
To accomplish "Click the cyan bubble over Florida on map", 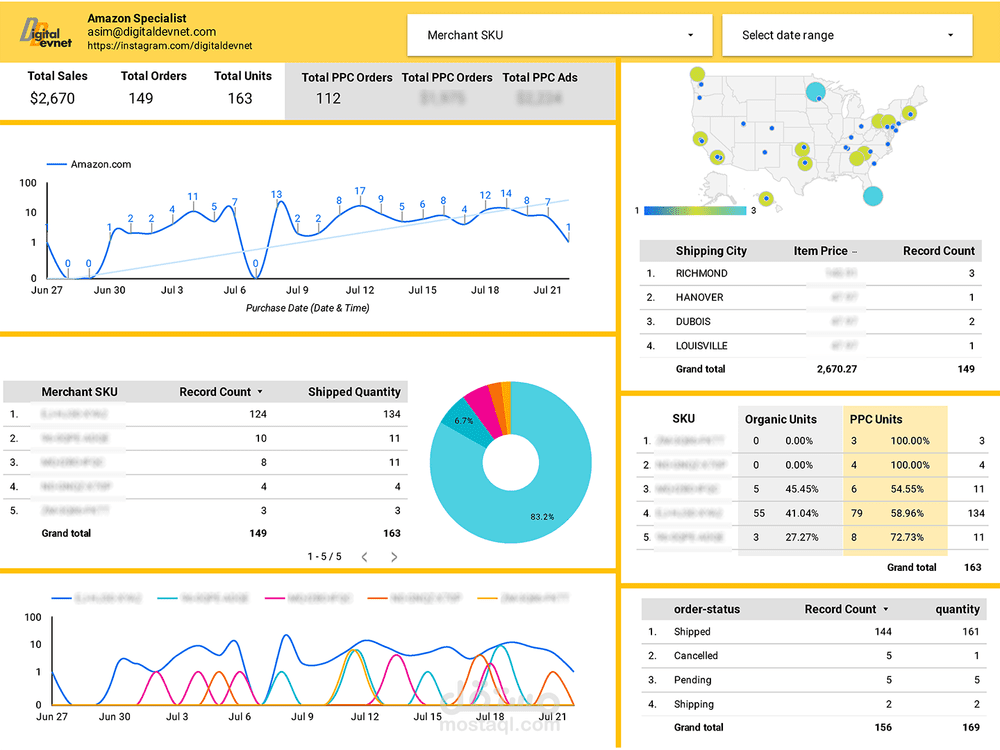I will tap(872, 196).
